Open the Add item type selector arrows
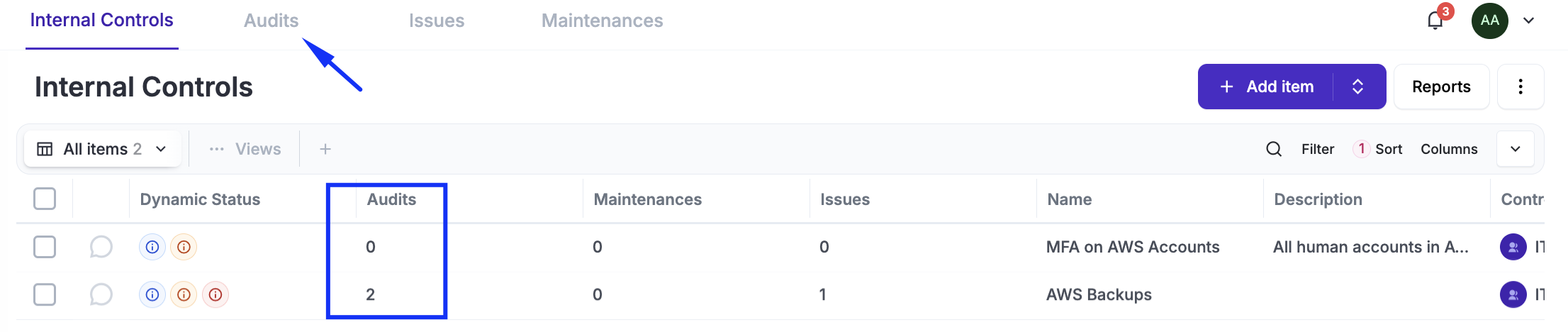This screenshot has height=332, width=1568. click(x=1358, y=87)
